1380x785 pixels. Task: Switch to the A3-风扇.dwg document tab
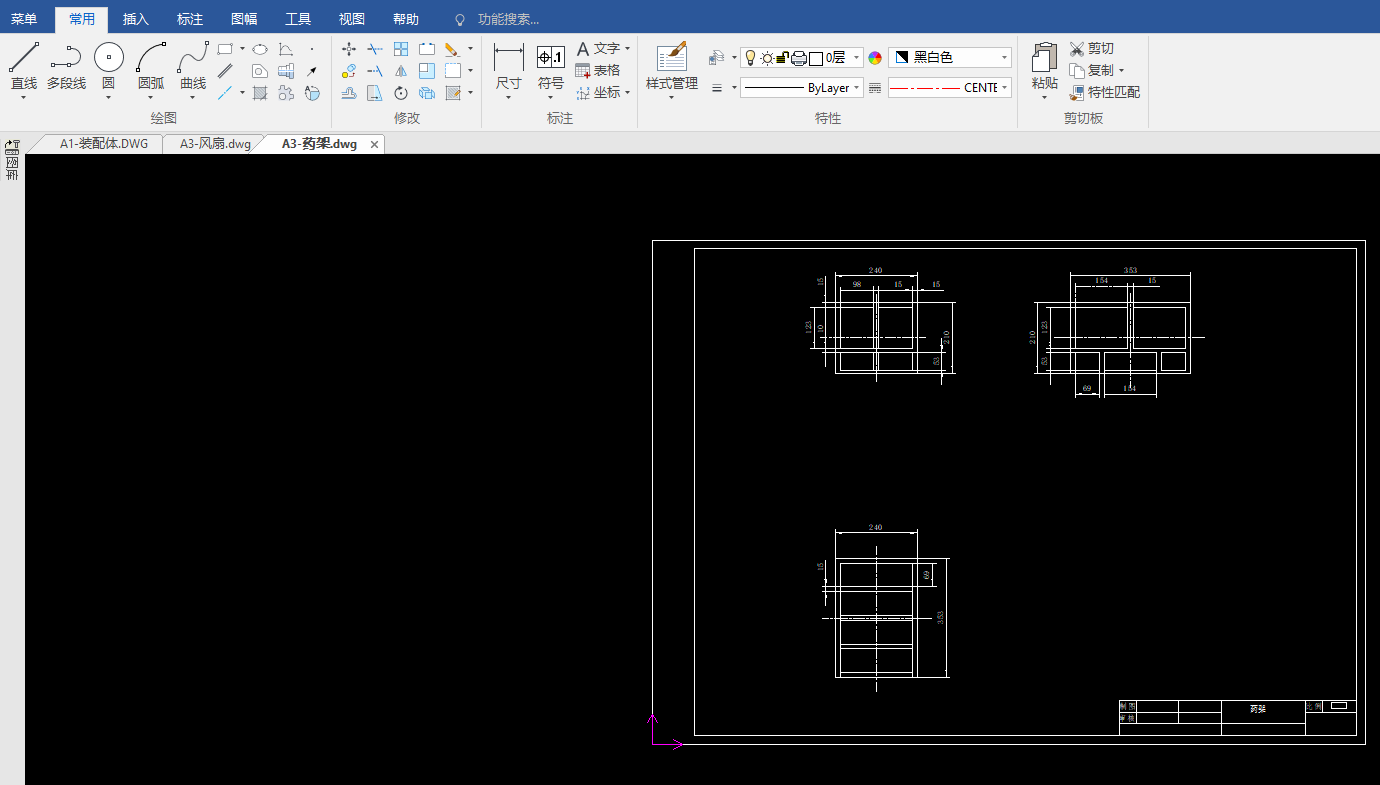click(x=215, y=144)
